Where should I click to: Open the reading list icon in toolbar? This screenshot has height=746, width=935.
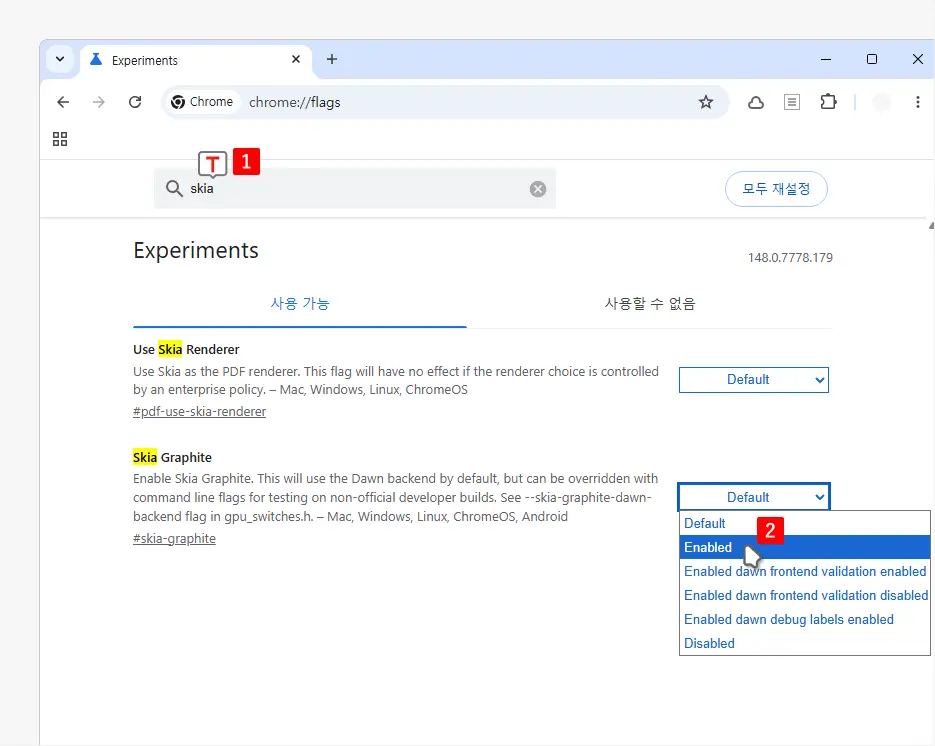[792, 102]
